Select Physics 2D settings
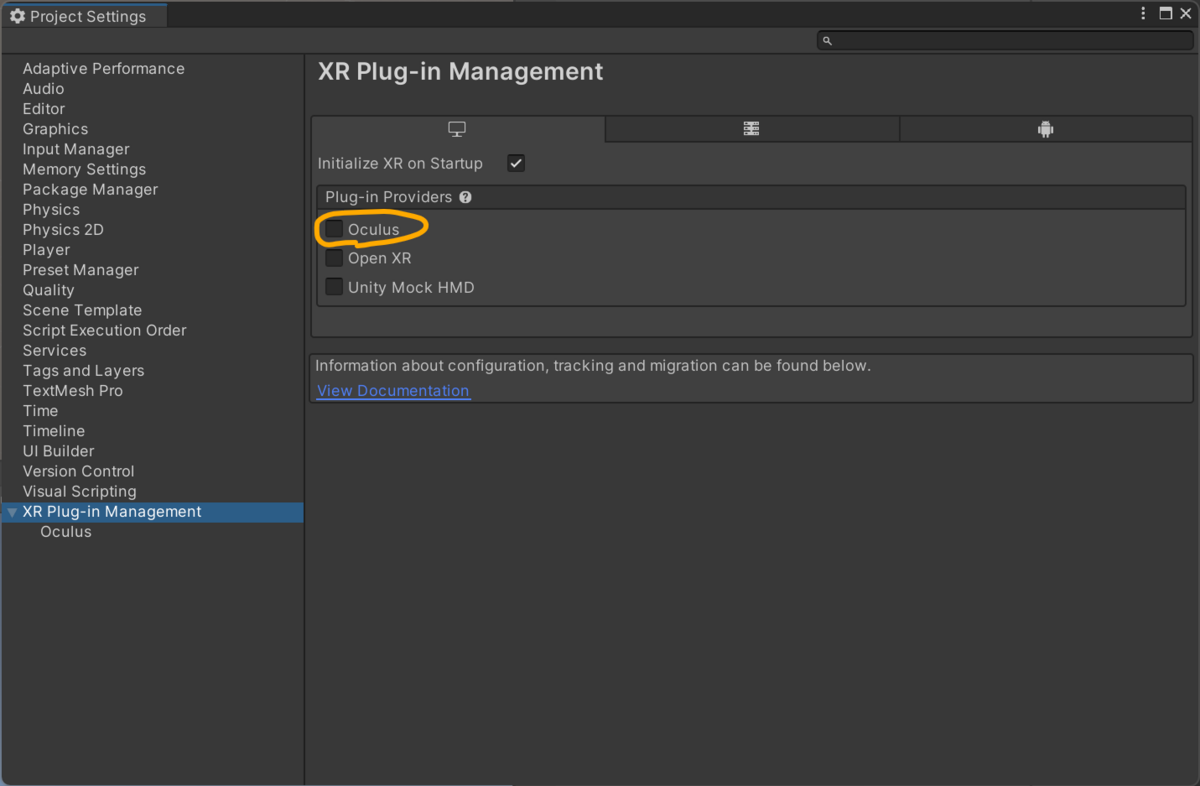This screenshot has width=1200, height=786. pyautogui.click(x=63, y=230)
